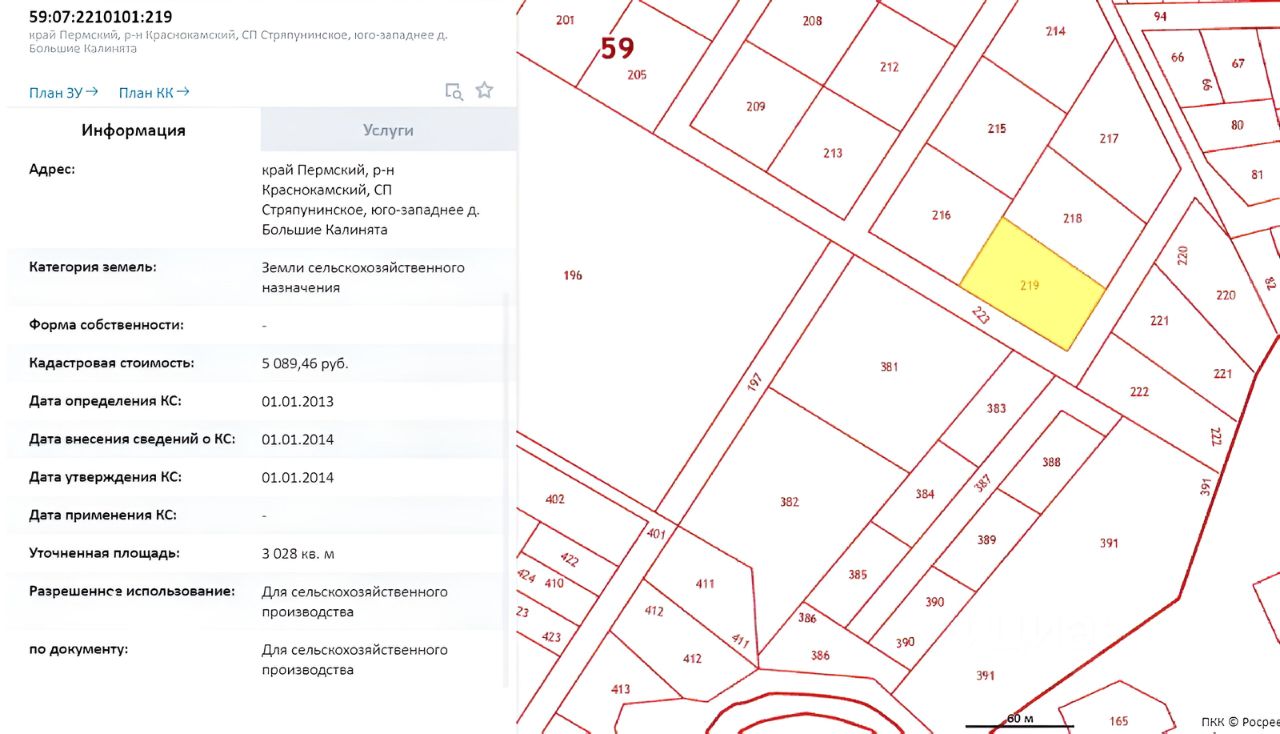The height and width of the screenshot is (734, 1280).
Task: Select parcel 384 on the map
Action: coord(924,493)
